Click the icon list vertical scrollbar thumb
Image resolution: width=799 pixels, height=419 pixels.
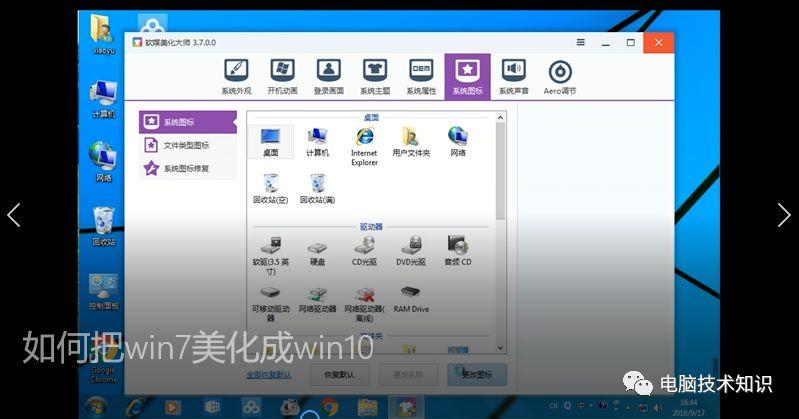click(500, 171)
